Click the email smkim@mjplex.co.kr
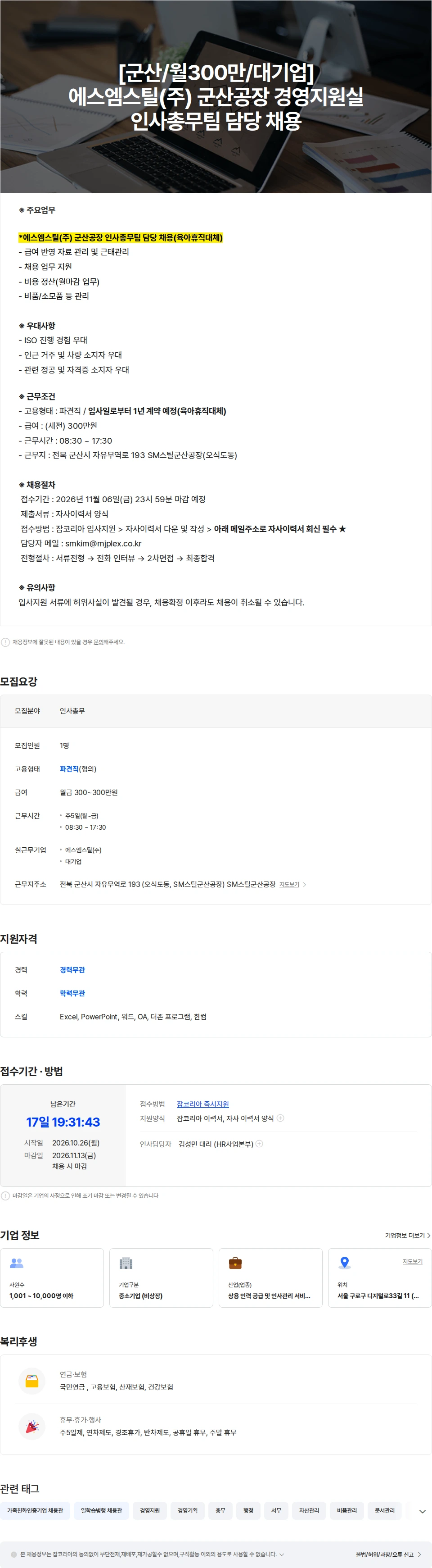The width and height of the screenshot is (432, 1568). click(103, 544)
